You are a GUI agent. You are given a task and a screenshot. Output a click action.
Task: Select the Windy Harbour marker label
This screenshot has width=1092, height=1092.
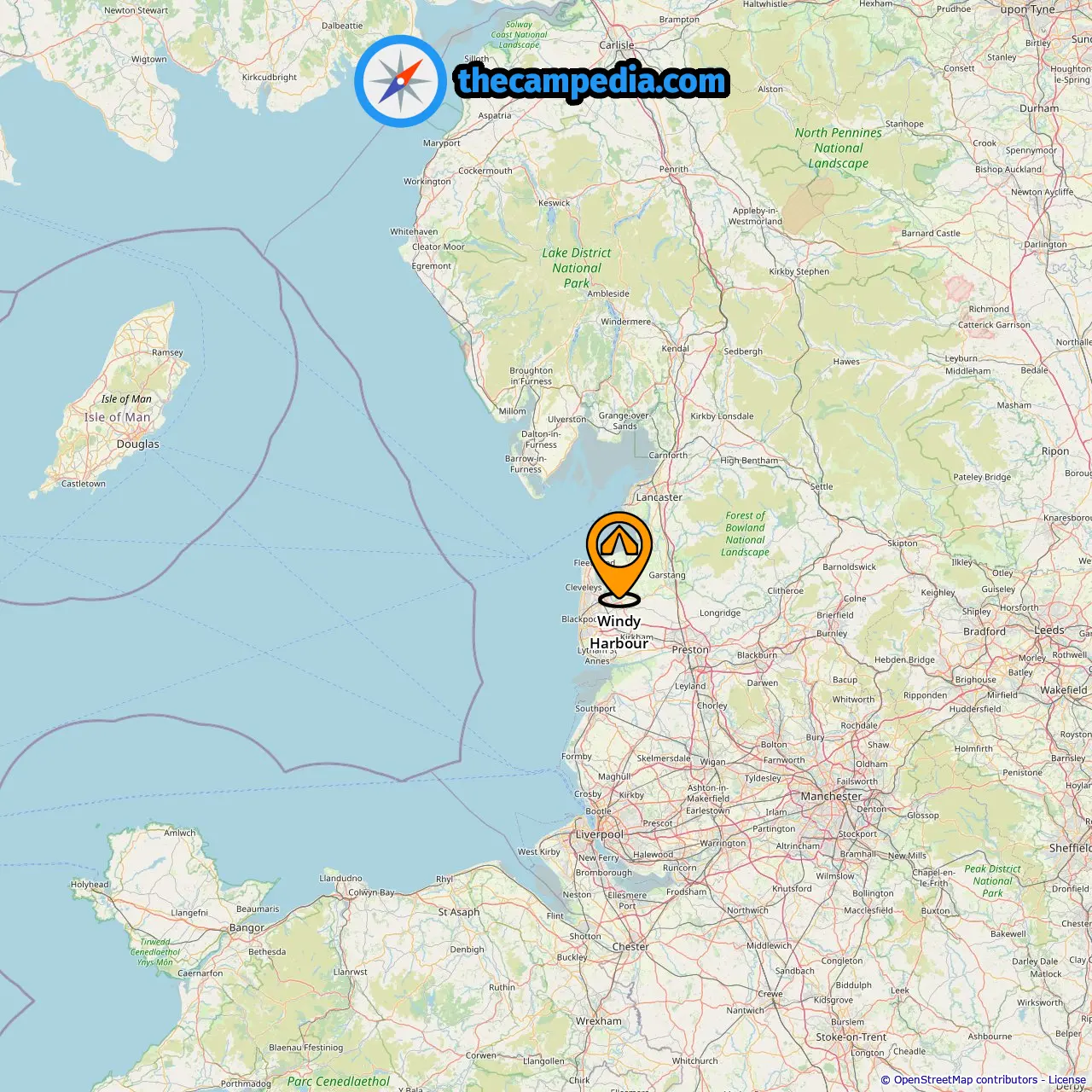619,632
